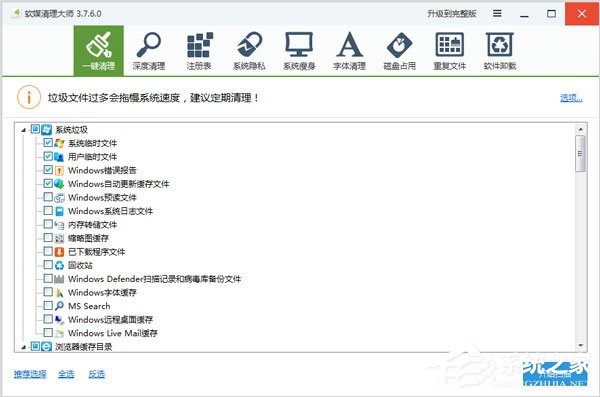The height and width of the screenshot is (397, 600).
Task: Click the list scrollbar up arrow
Action: [x=580, y=129]
